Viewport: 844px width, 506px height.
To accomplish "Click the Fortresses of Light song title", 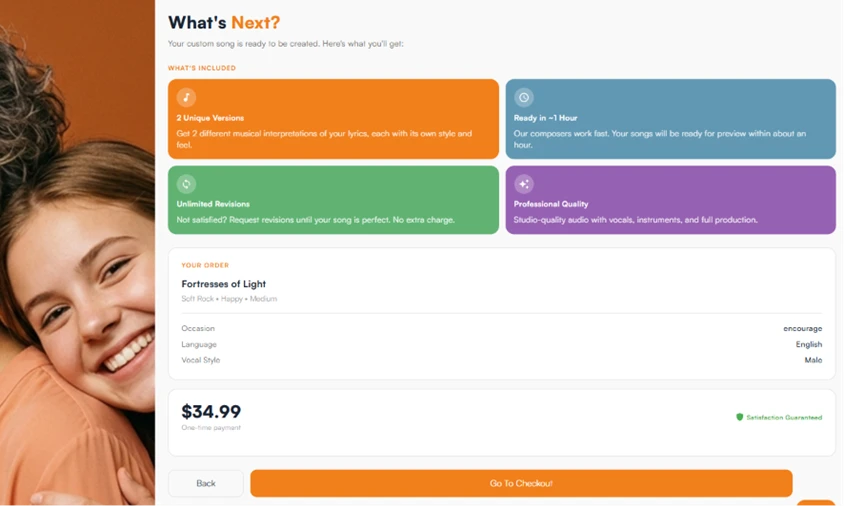I will click(223, 284).
